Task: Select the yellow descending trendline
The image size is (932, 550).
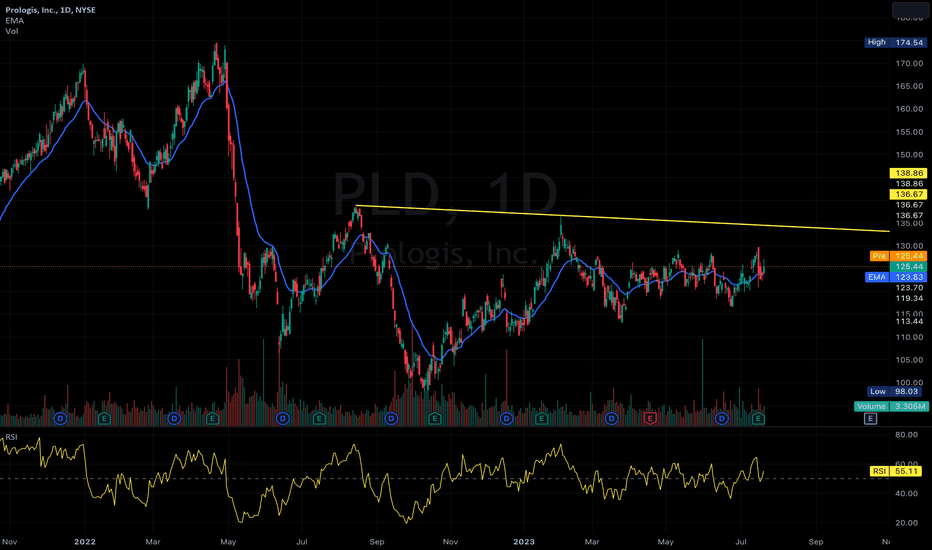Action: [x=622, y=218]
